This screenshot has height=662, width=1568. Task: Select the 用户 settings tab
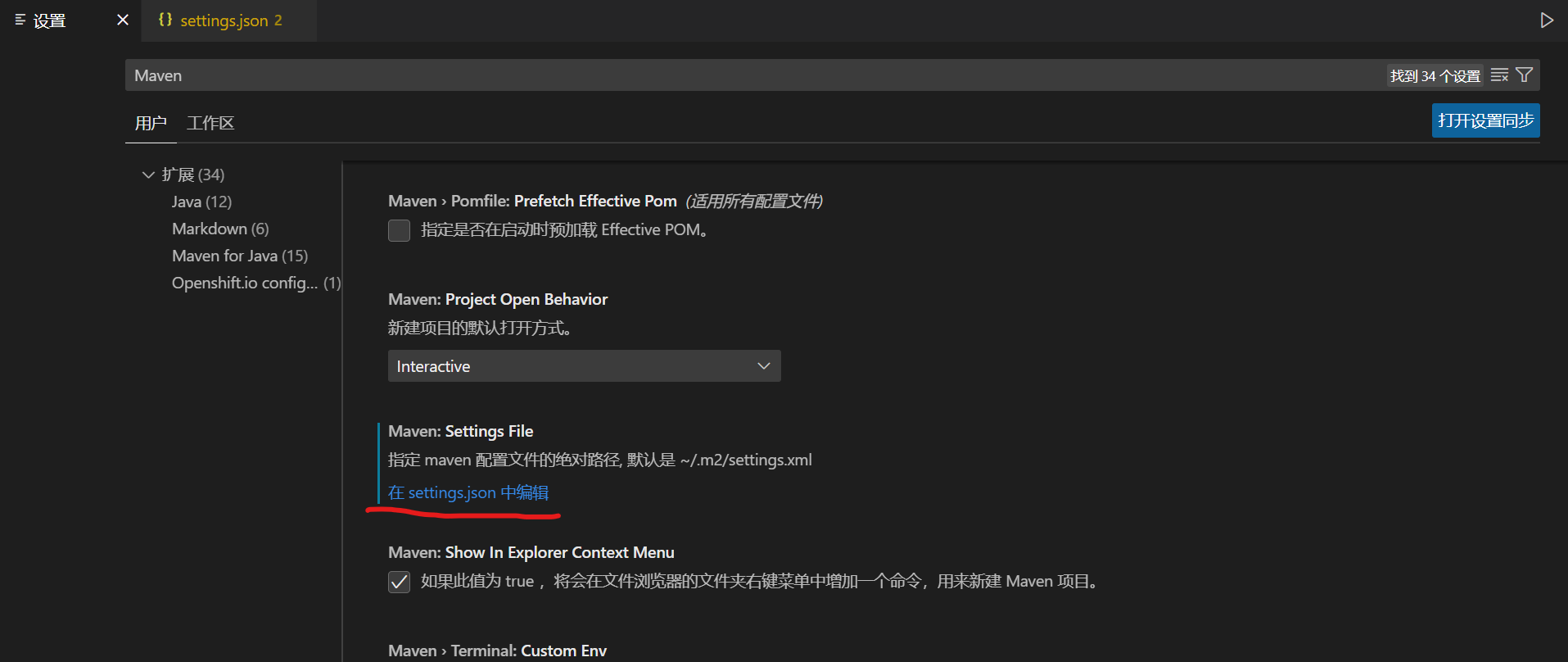pyautogui.click(x=151, y=123)
